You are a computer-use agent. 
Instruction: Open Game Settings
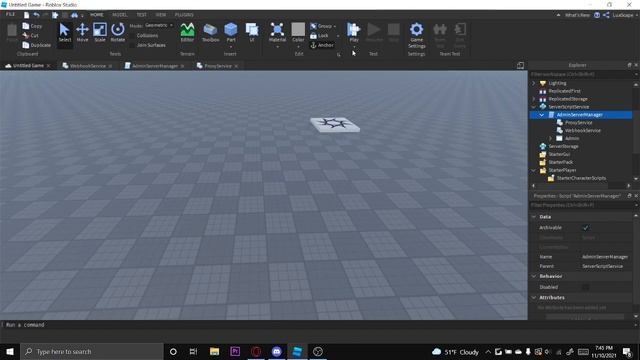tap(416, 35)
